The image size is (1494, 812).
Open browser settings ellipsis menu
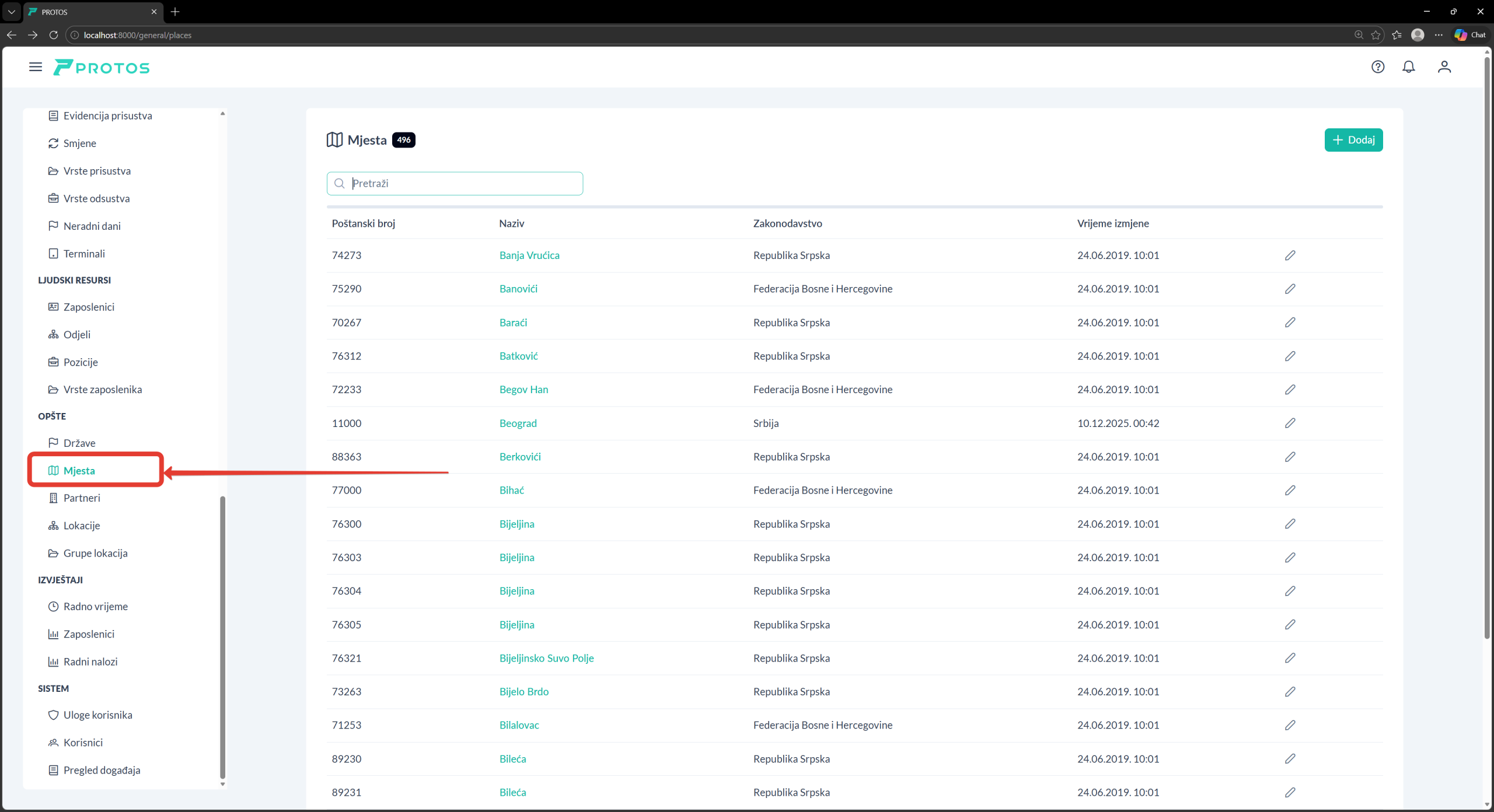pos(1439,35)
